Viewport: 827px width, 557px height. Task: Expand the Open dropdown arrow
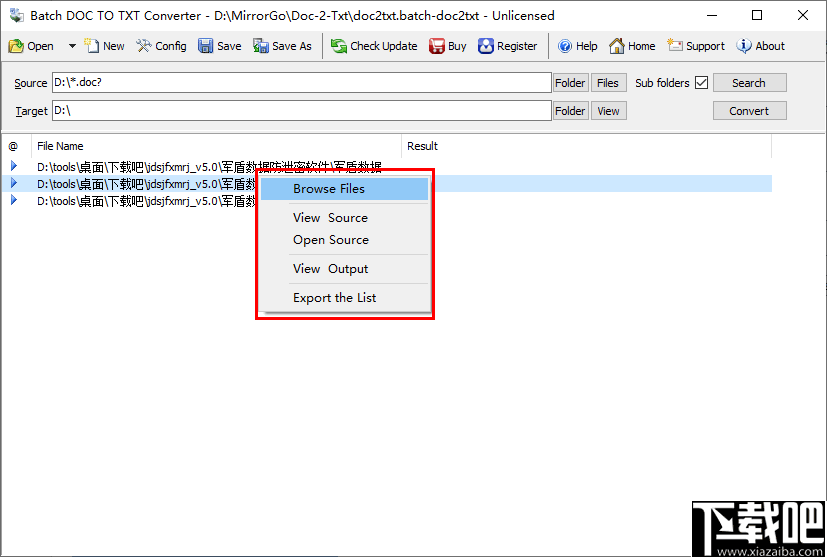click(x=72, y=46)
